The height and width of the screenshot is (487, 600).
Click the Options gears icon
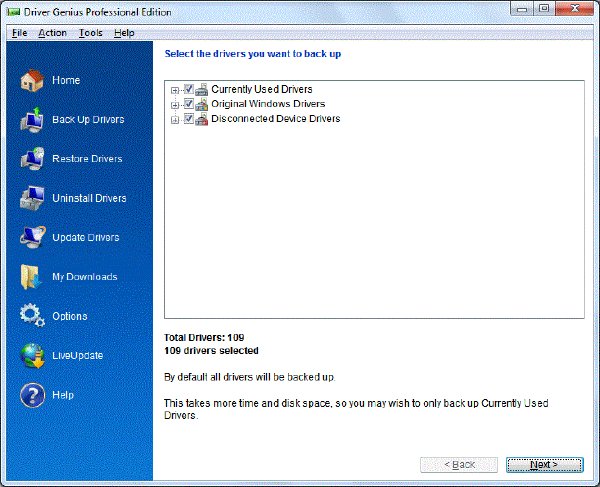[x=32, y=316]
